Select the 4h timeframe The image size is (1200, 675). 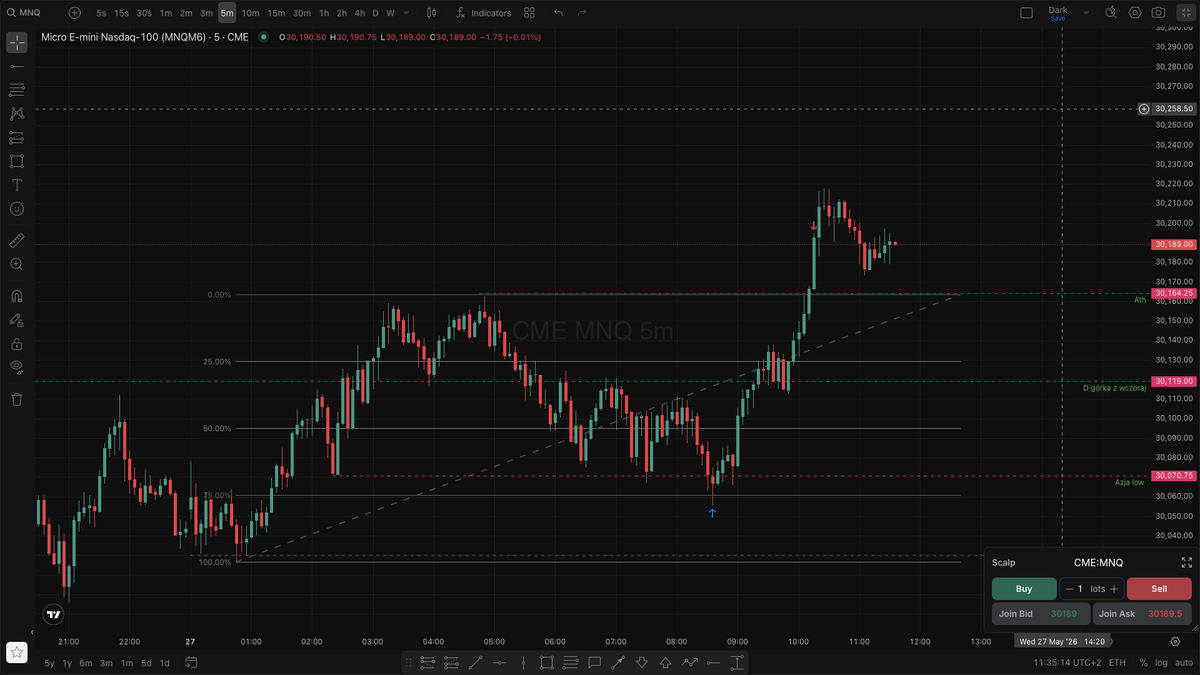pyautogui.click(x=359, y=13)
